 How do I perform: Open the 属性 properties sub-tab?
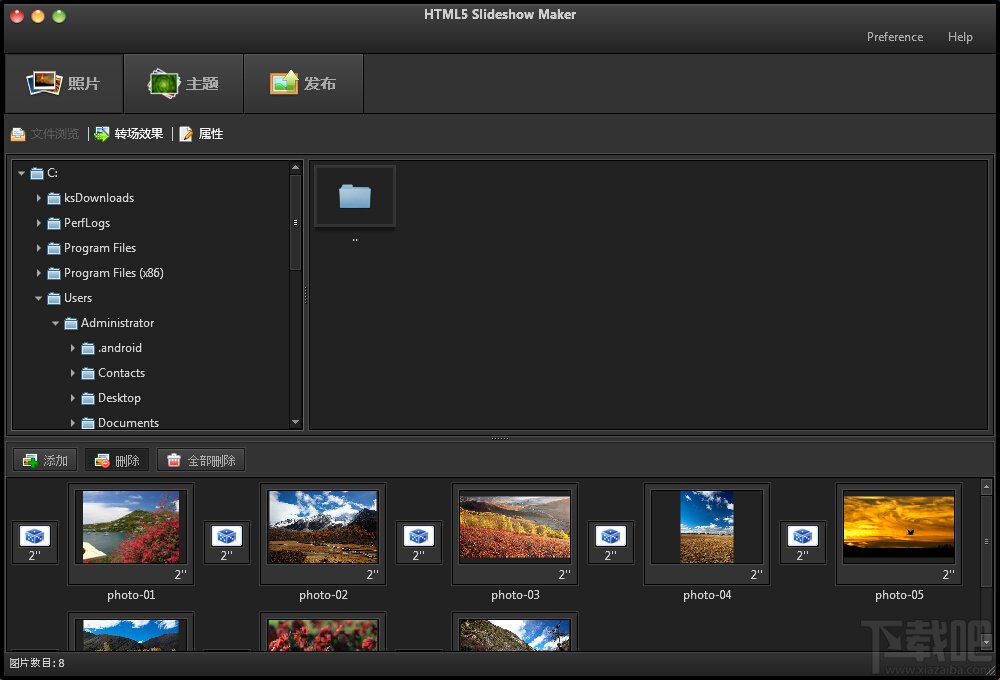202,134
